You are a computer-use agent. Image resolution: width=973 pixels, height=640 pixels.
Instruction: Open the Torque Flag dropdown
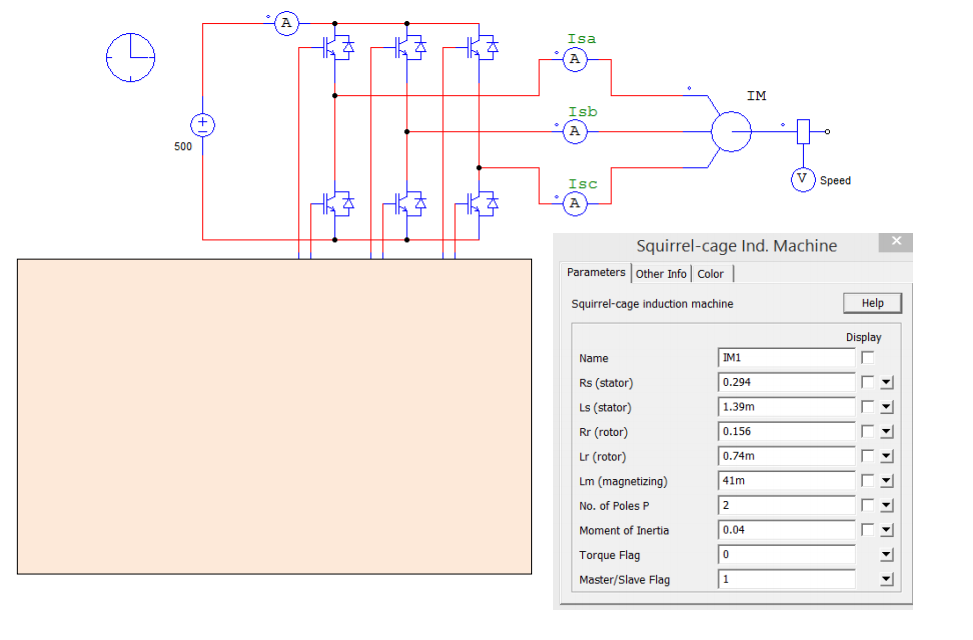point(884,555)
